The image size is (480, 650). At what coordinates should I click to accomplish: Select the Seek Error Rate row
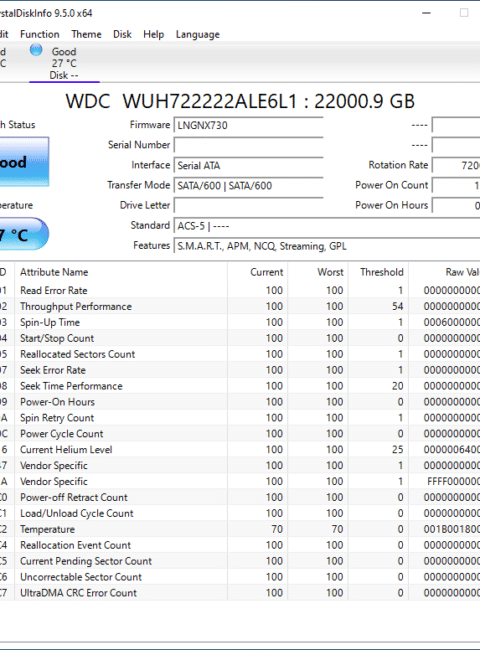[x=240, y=370]
